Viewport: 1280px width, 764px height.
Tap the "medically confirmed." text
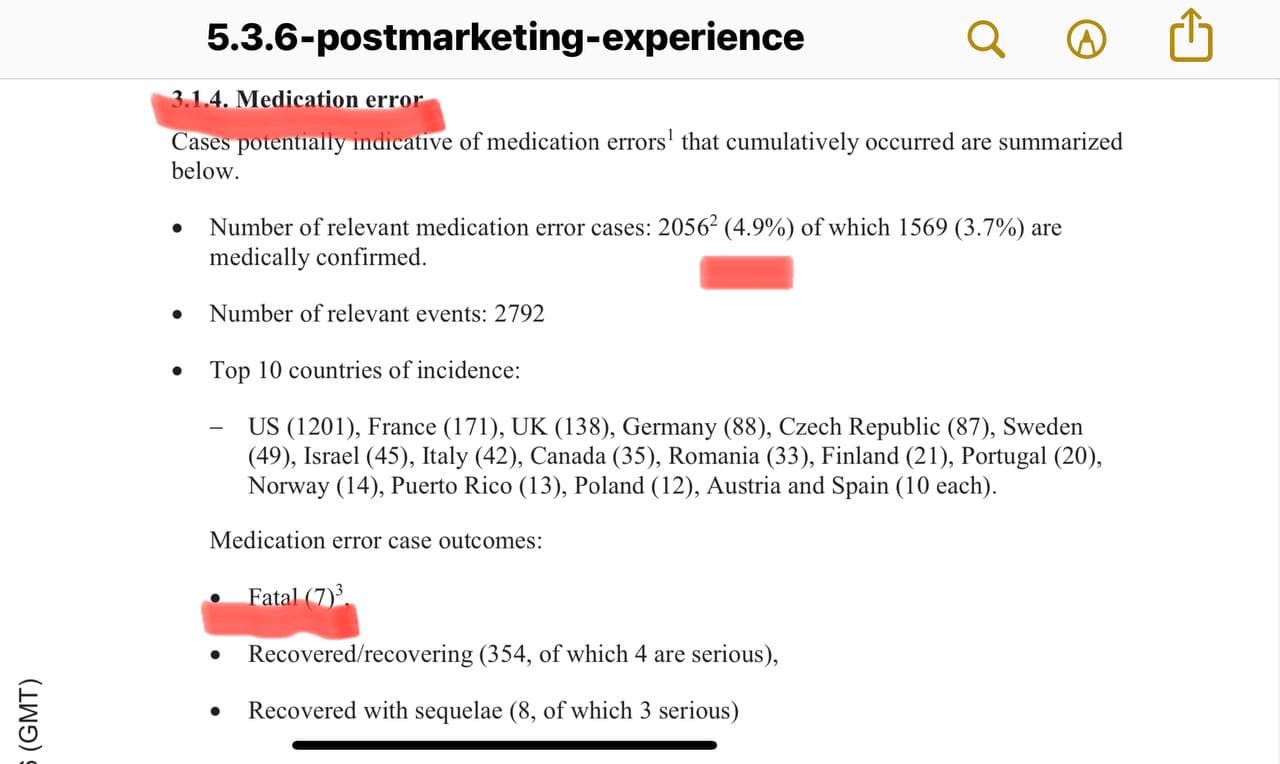tap(318, 258)
